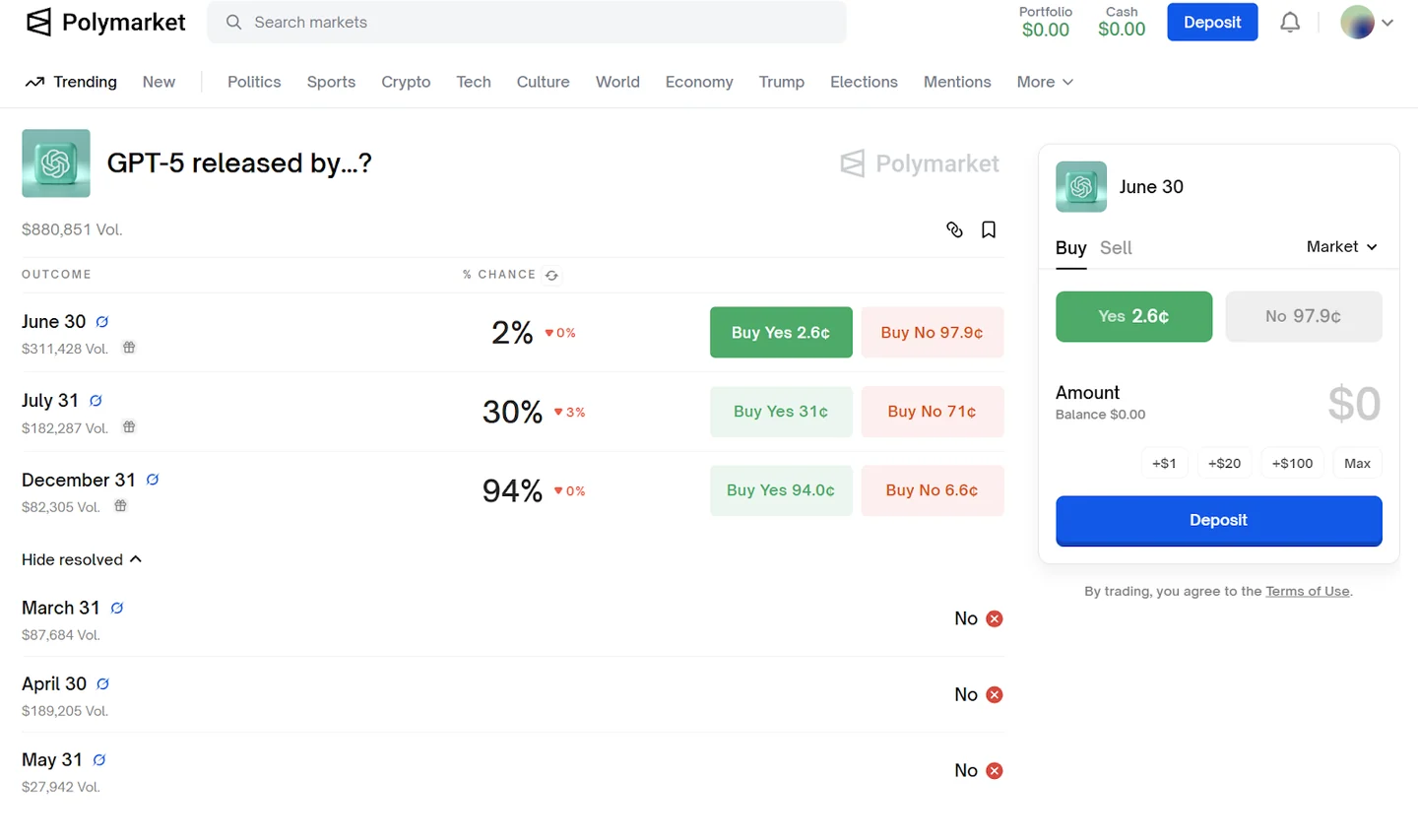This screenshot has width=1418, height=840.
Task: Click Buy No 71¢ for July 31
Action: coord(932,412)
